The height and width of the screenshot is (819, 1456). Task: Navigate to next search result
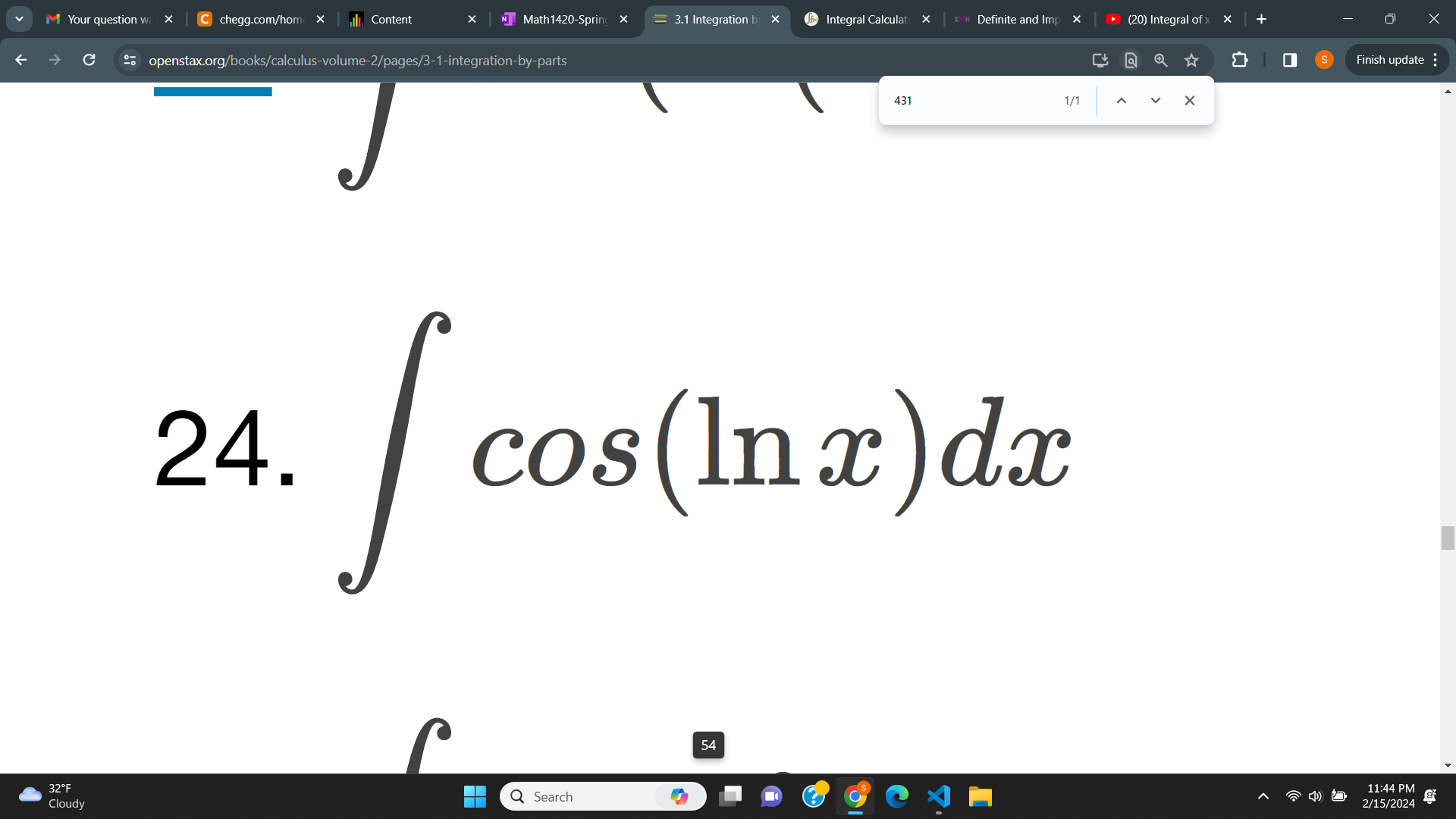(1155, 100)
